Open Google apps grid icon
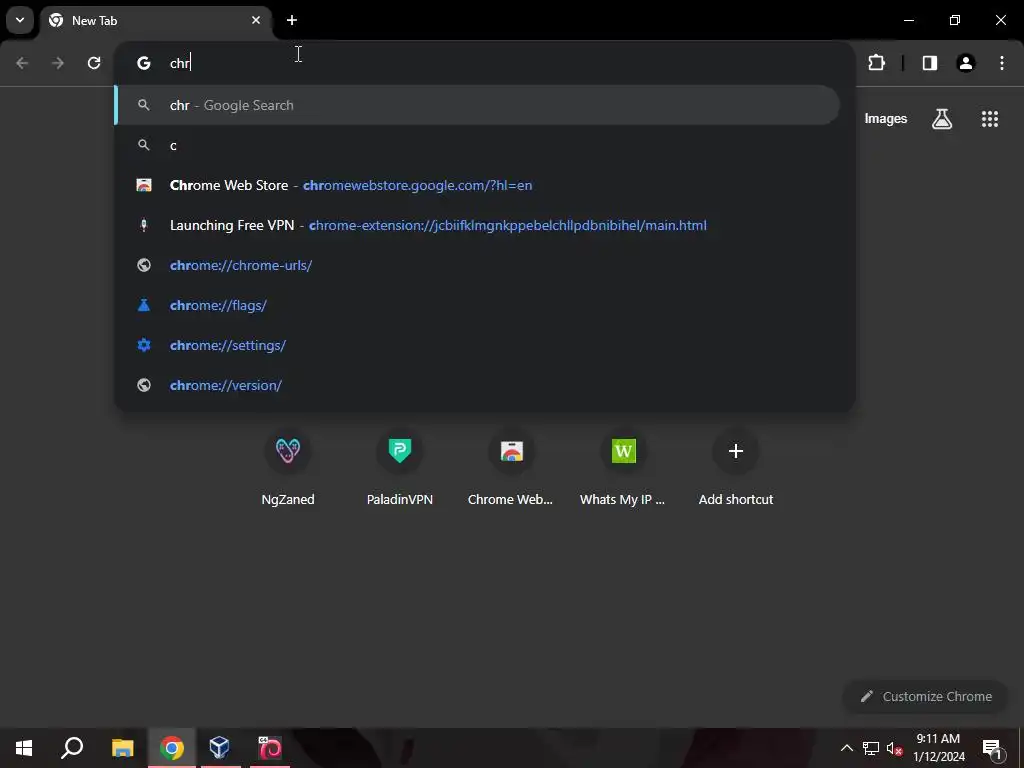Viewport: 1024px width, 768px height. (990, 119)
